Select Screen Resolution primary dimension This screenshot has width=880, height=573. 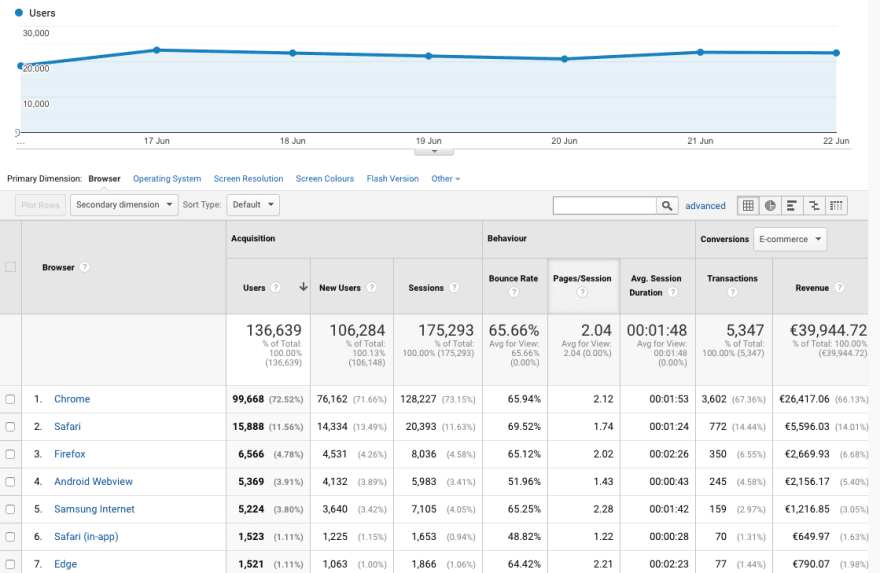pos(248,178)
